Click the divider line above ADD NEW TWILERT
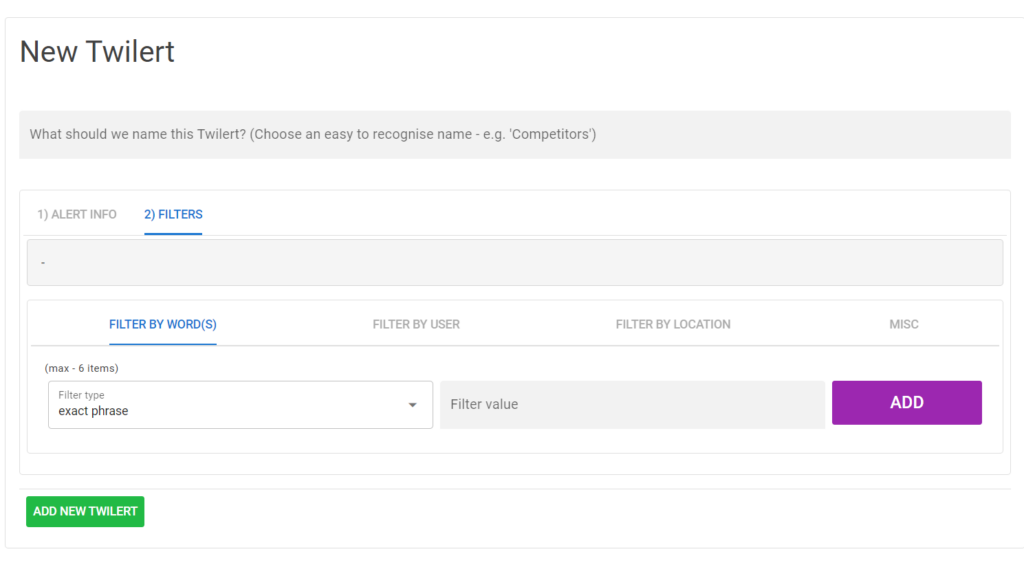 (x=514, y=489)
